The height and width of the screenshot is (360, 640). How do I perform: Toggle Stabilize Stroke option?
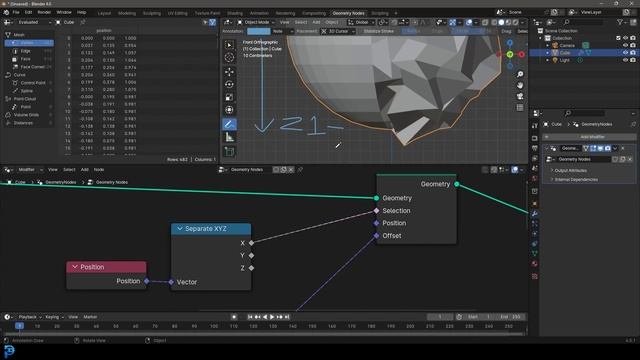[x=379, y=31]
